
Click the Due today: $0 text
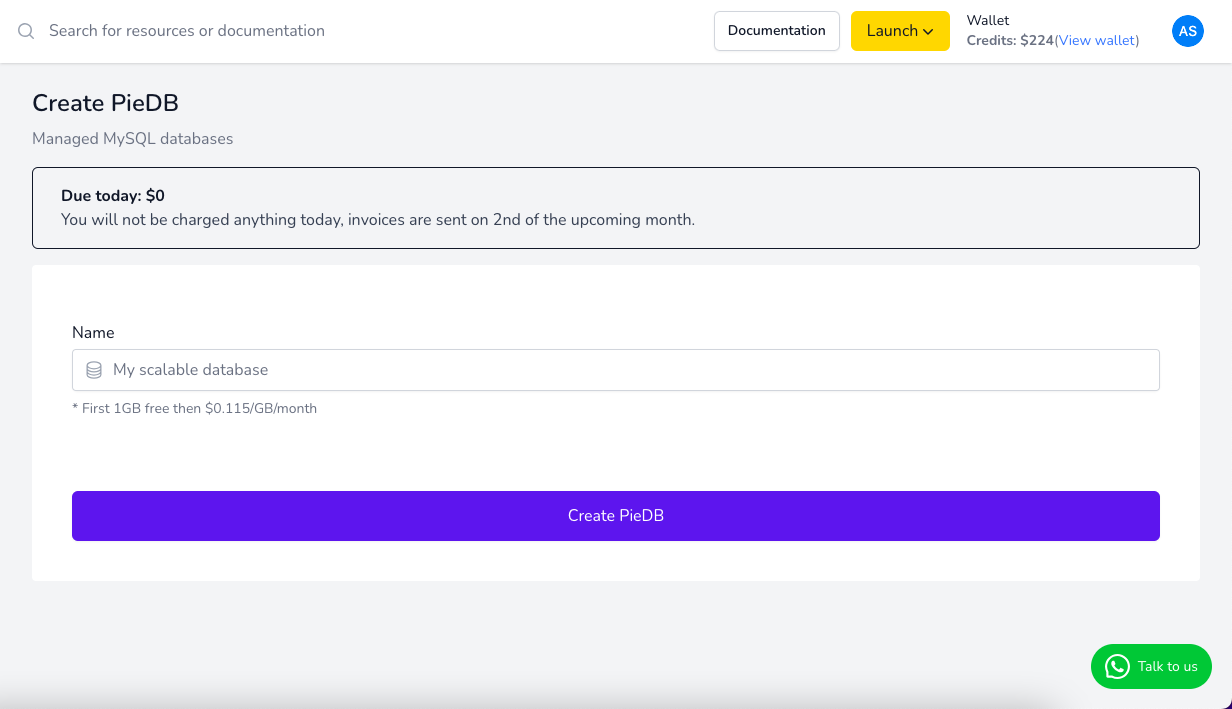coord(113,196)
